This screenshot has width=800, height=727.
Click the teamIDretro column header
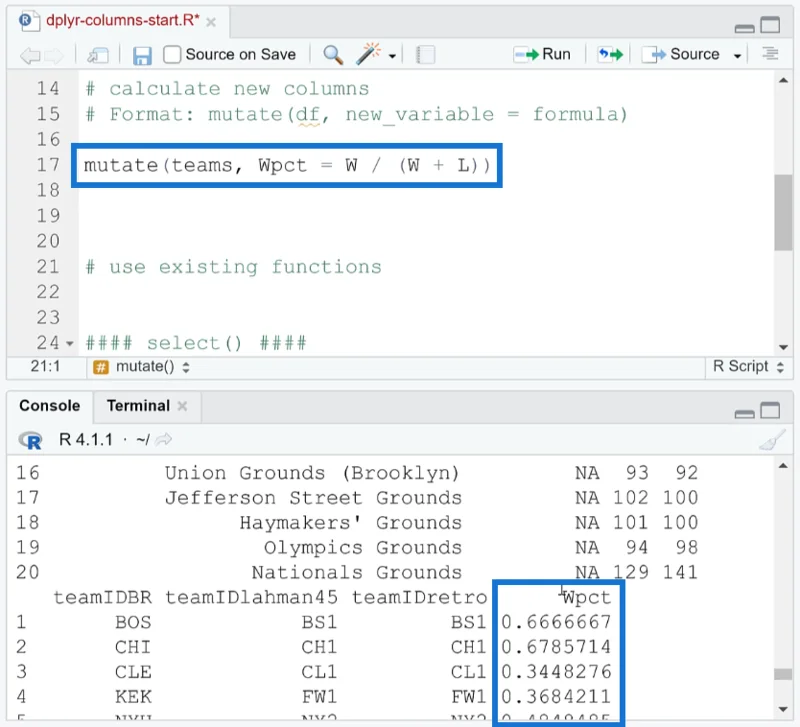click(x=419, y=597)
